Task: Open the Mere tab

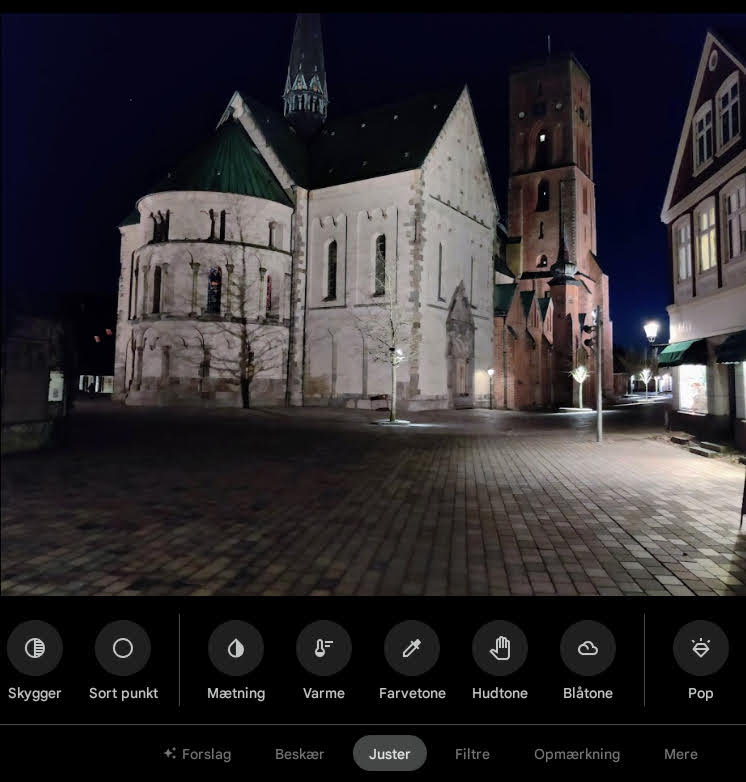Action: pyautogui.click(x=681, y=754)
